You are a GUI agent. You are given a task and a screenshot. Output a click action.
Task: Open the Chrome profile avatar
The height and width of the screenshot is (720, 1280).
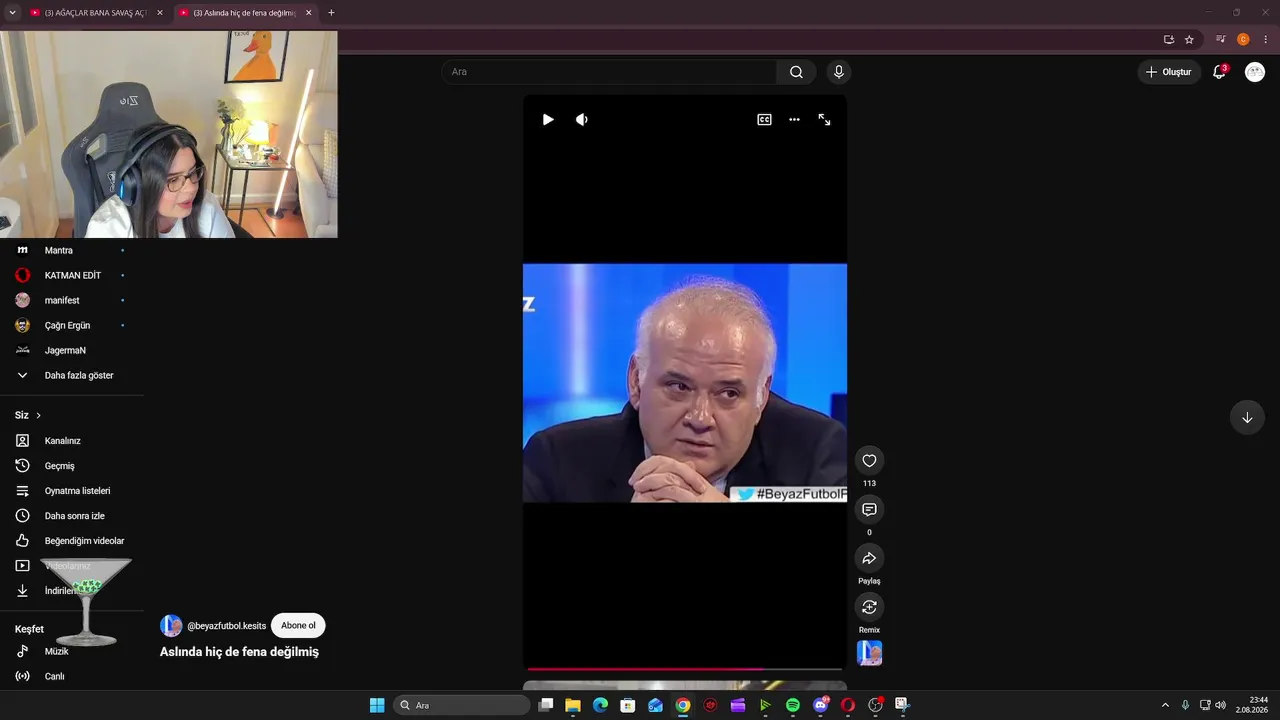click(x=1243, y=40)
